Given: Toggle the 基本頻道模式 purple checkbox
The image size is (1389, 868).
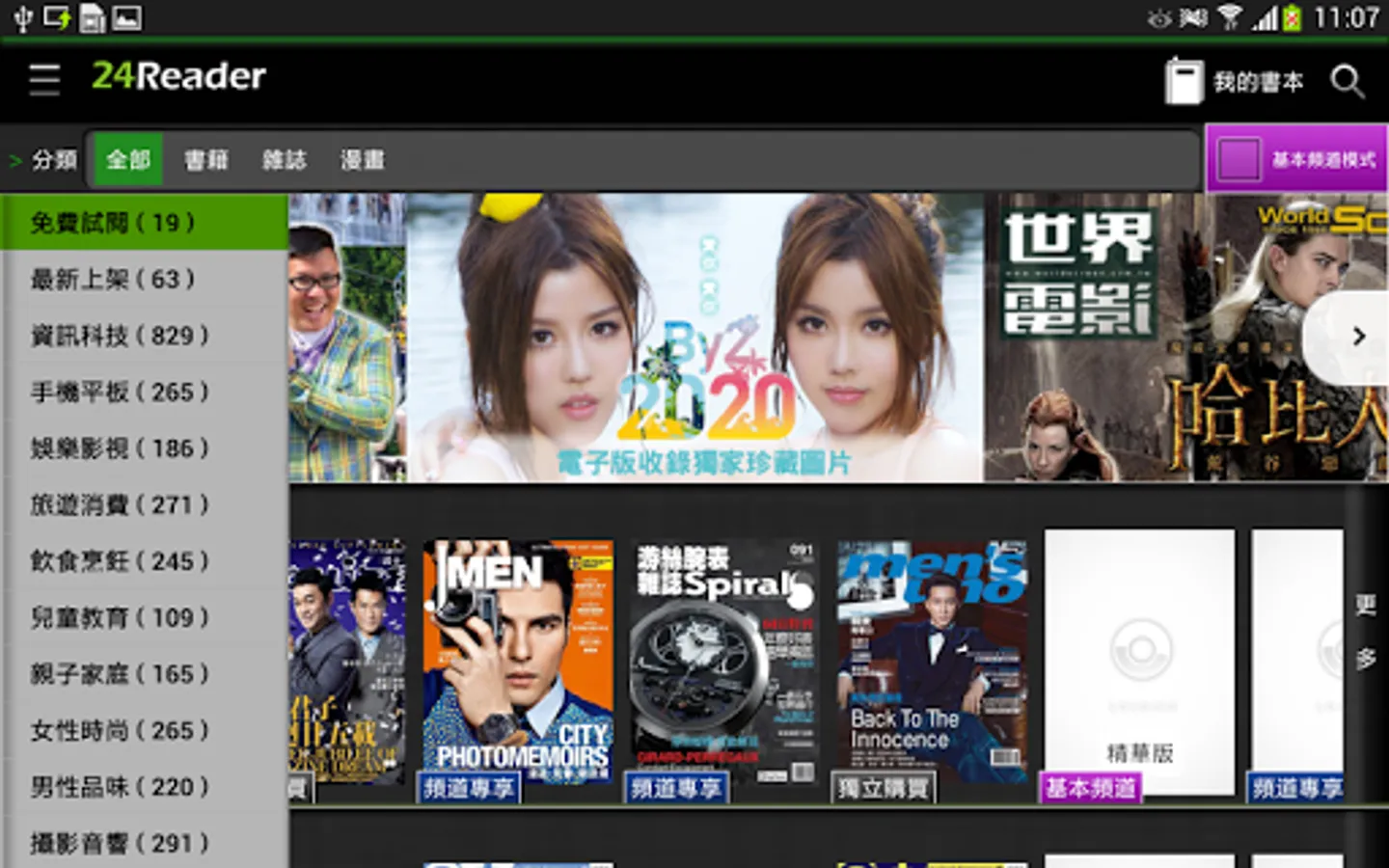Looking at the screenshot, I should click(x=1239, y=159).
